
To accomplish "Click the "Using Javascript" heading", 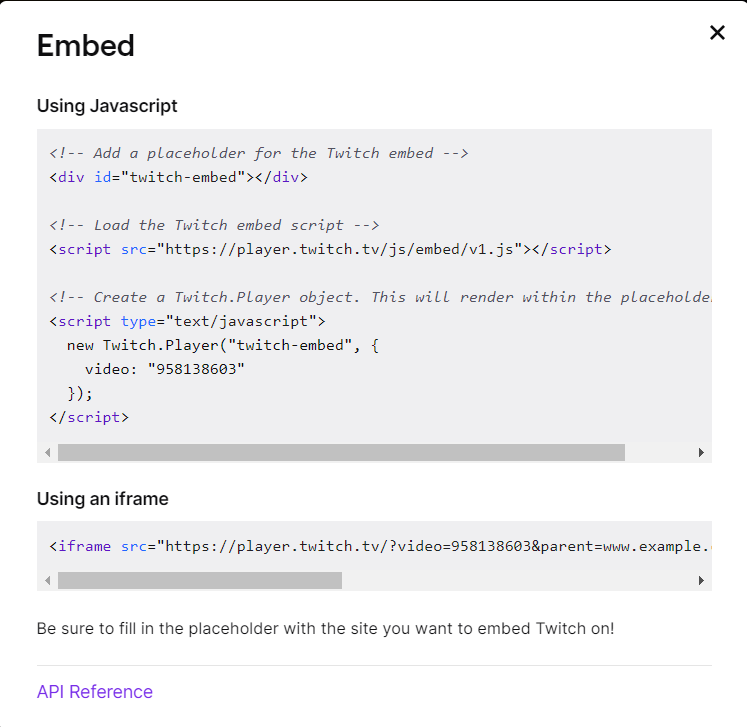I will coord(107,105).
